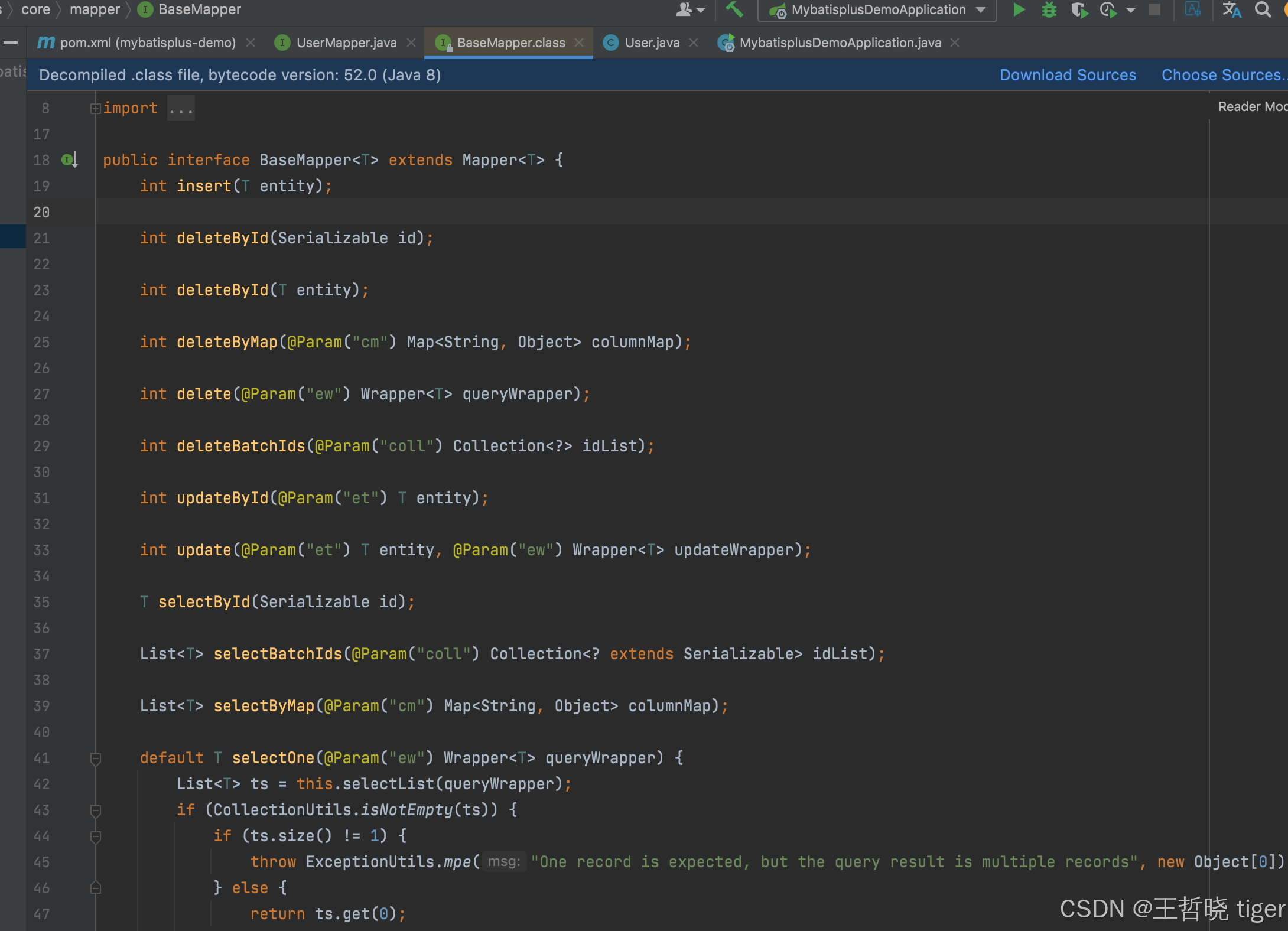
Task: Start debugging with the bug icon
Action: coord(1049,10)
